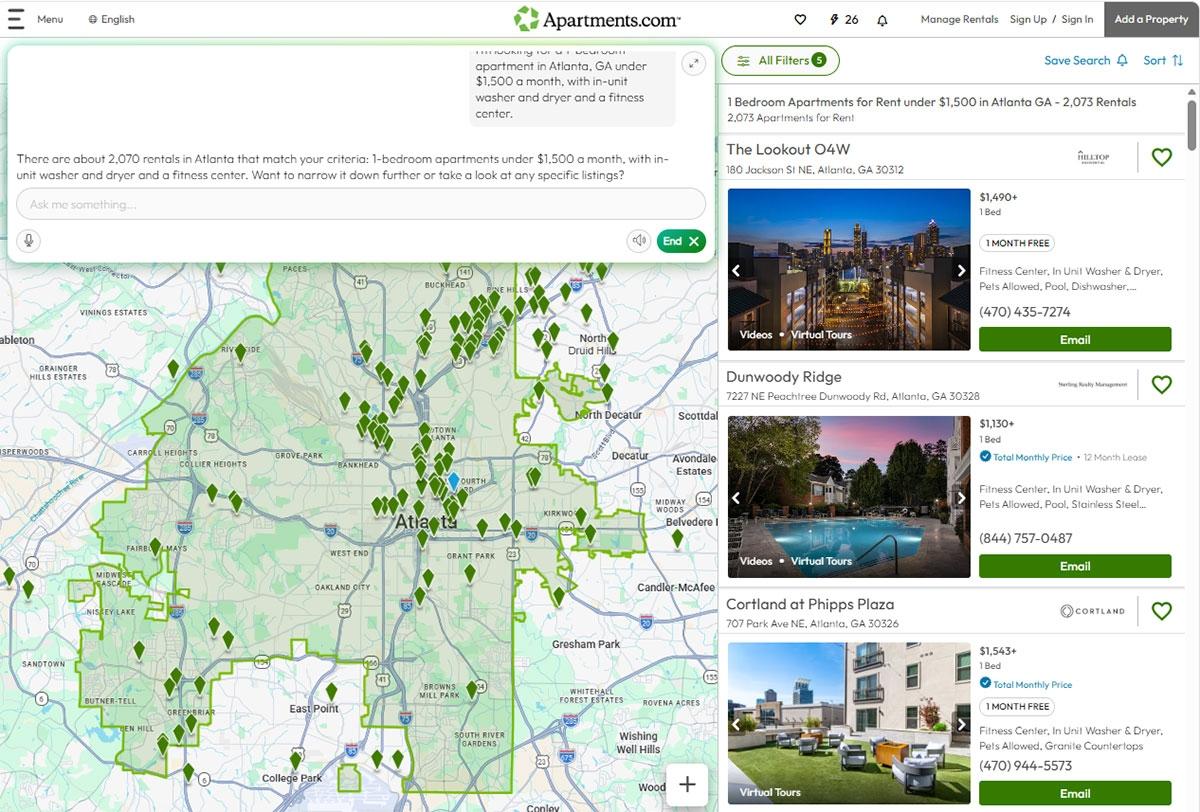
Task: Call (844) 757-0487 phone number
Action: point(1026,538)
